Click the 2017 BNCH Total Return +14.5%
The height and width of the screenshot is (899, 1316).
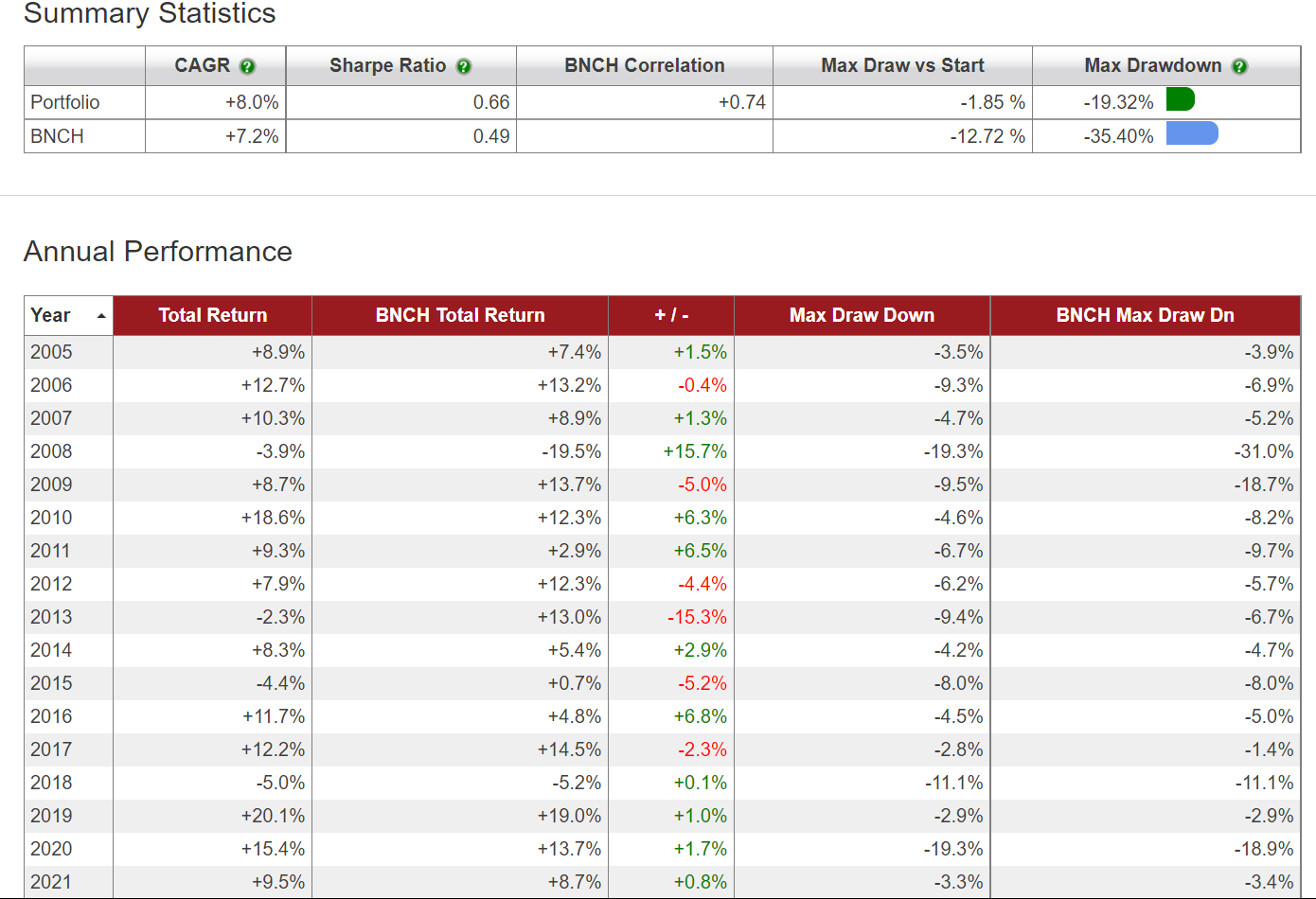click(569, 749)
